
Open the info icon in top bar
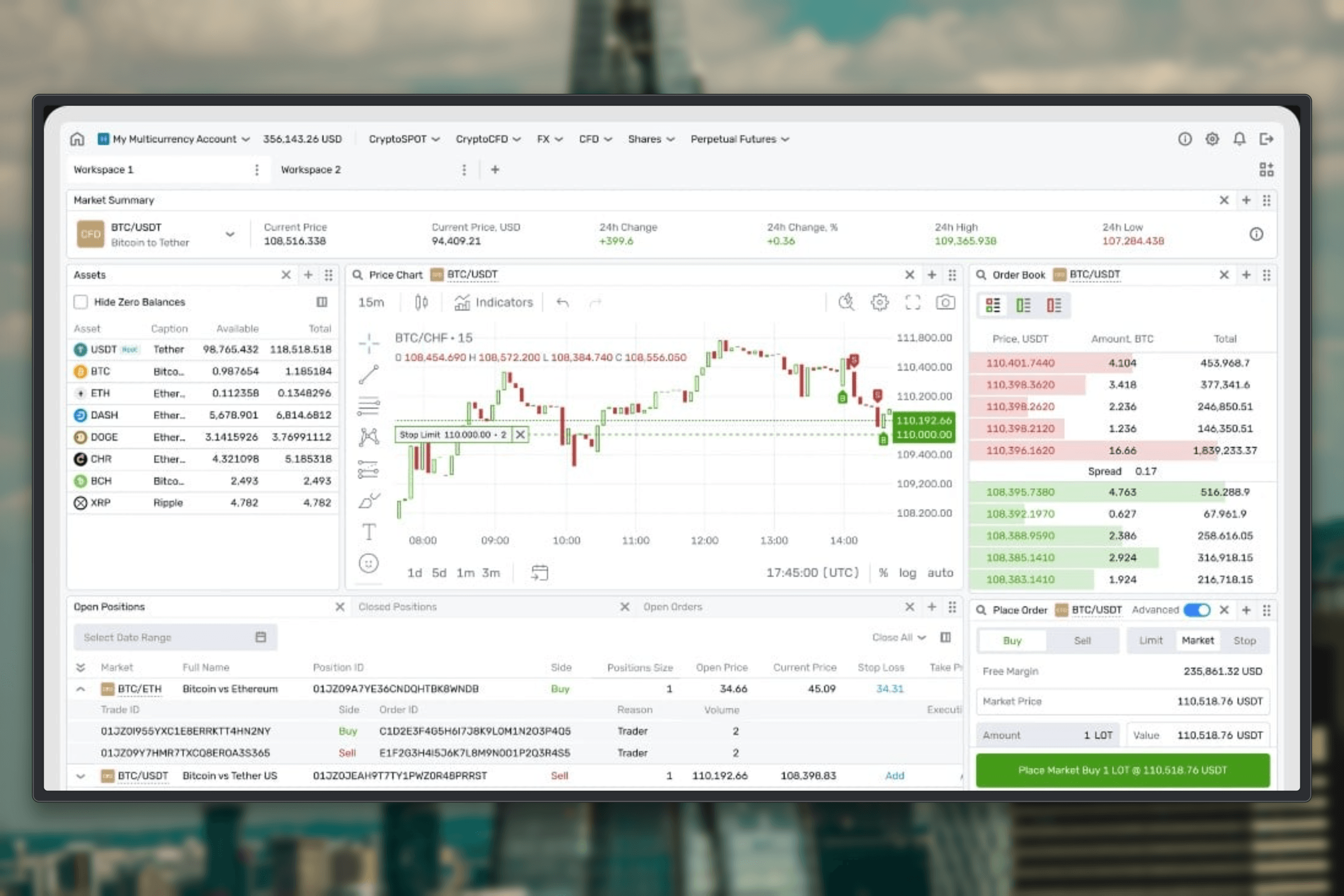1184,139
